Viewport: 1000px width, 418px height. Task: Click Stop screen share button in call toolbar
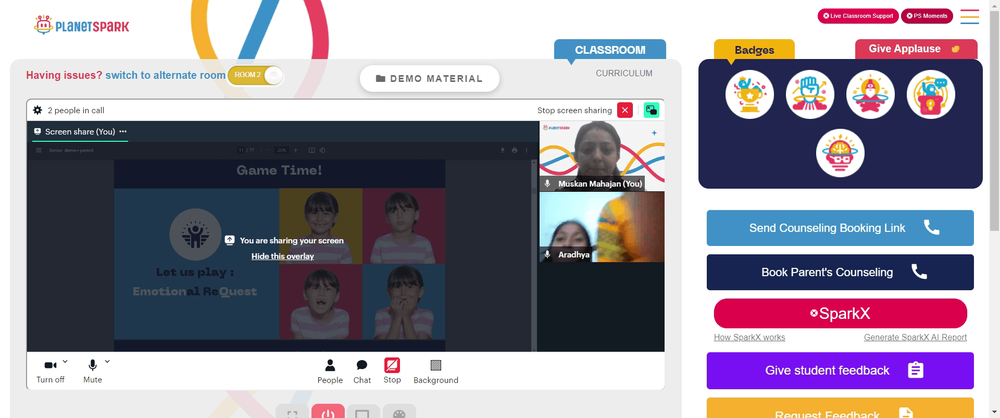point(392,371)
